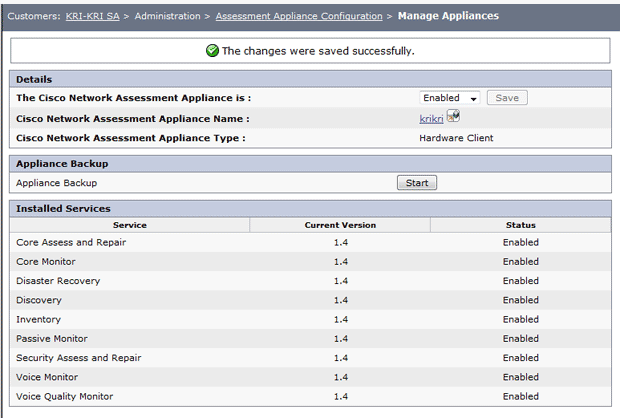Open the krikri appliance name link
The width and height of the screenshot is (620, 418).
click(431, 119)
